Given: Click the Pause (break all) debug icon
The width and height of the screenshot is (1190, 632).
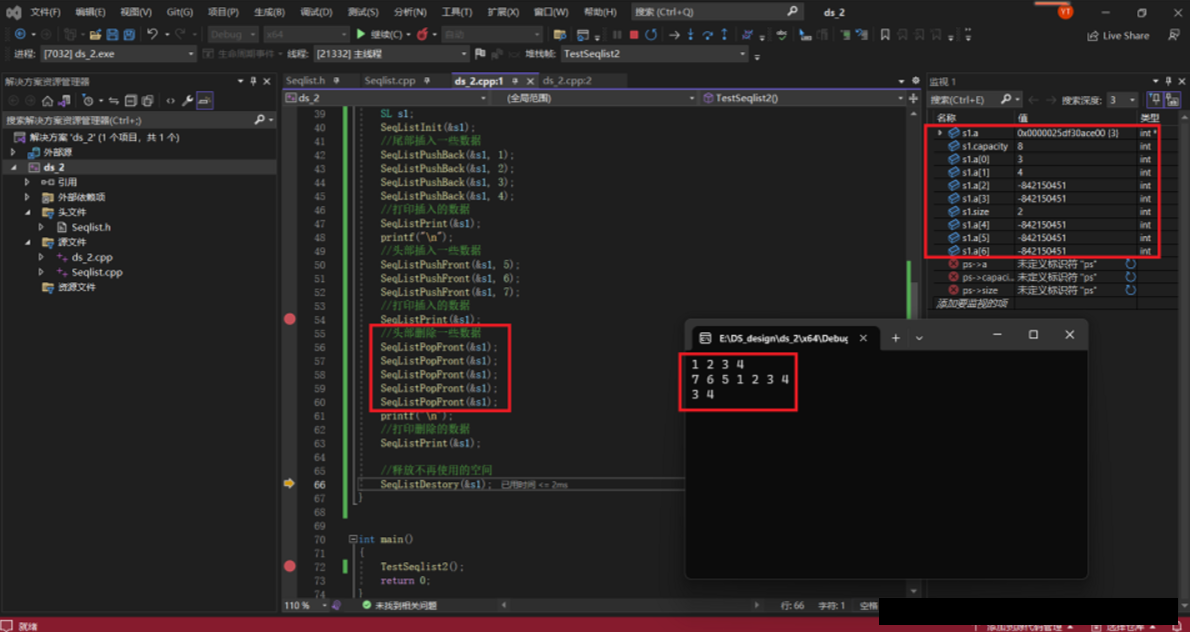Looking at the screenshot, I should point(616,34).
